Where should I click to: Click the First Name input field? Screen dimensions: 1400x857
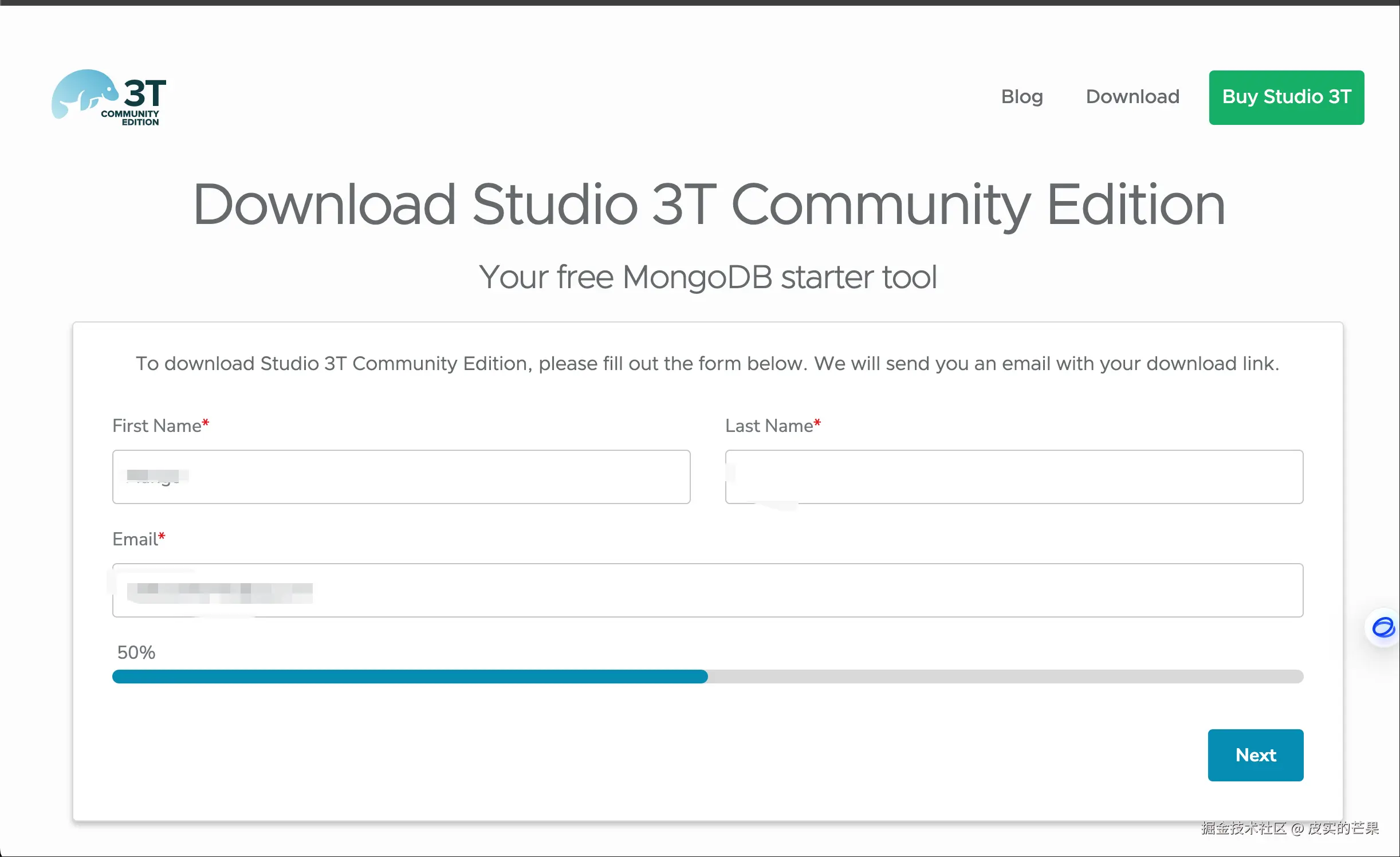[402, 477]
